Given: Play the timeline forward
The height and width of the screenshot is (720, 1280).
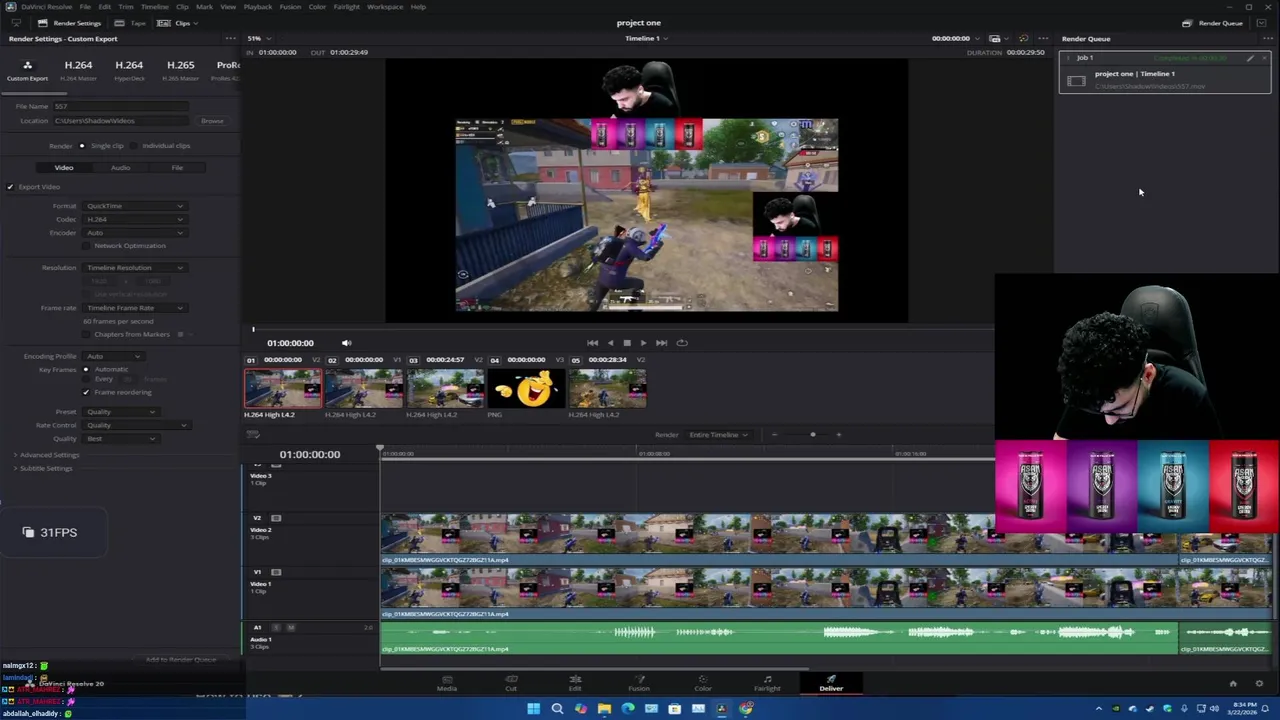Looking at the screenshot, I should click(x=643, y=343).
